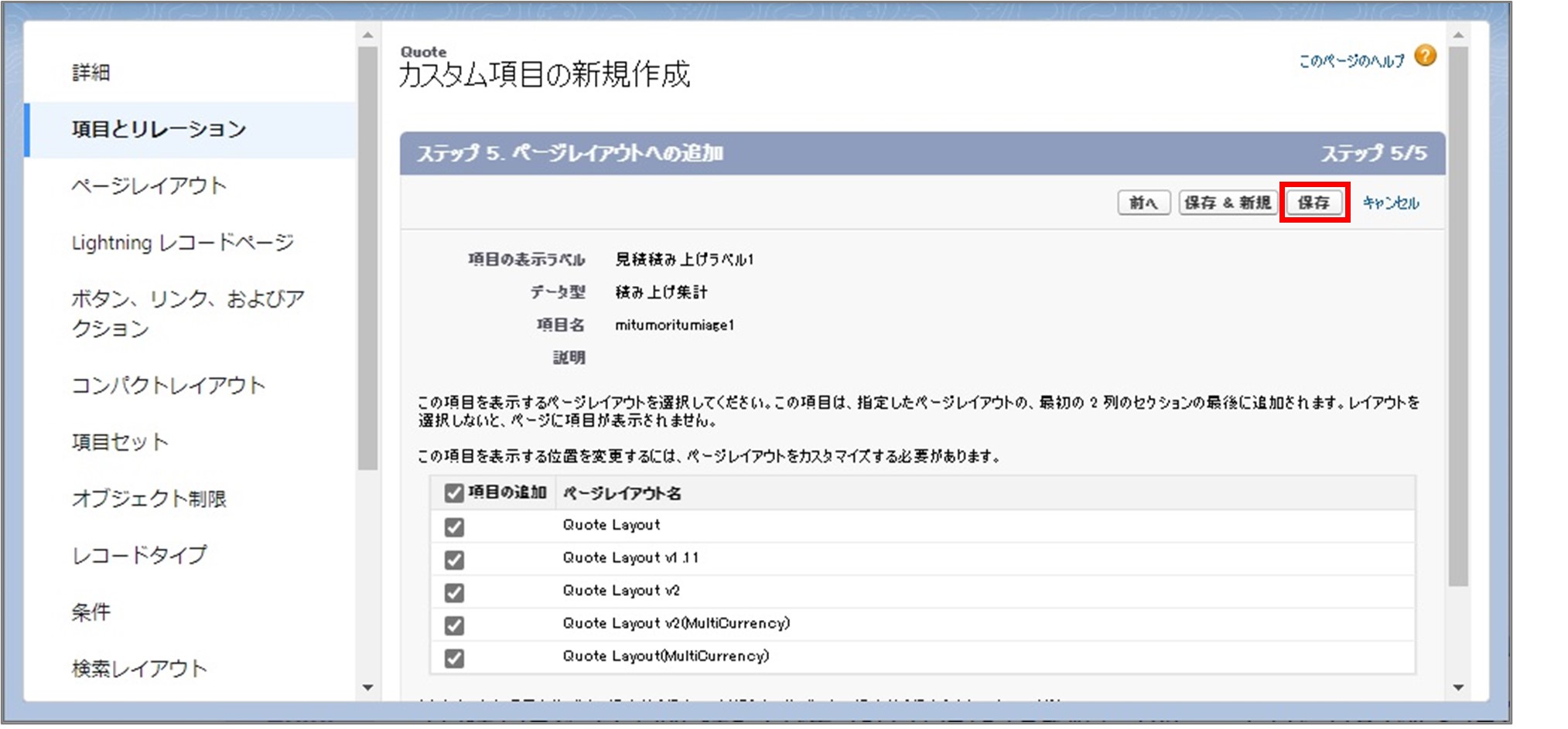Image resolution: width=1568 pixels, height=729 pixels.
Task: Uncheck the Quote Layout checkbox
Action: click(x=454, y=527)
